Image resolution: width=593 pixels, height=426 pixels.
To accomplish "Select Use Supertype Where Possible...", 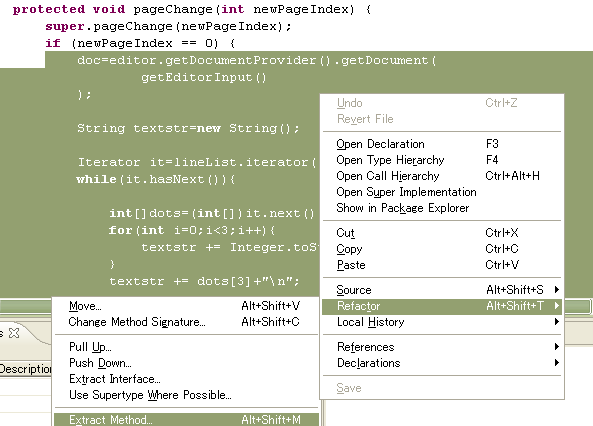I will coord(186,395).
